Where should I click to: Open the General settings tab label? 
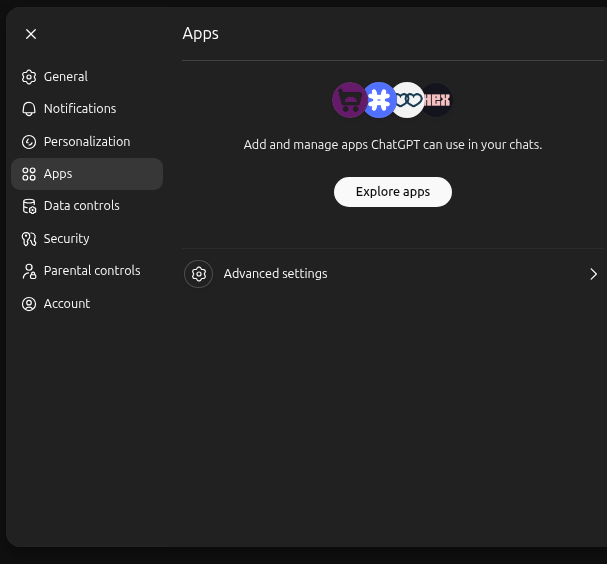66,77
